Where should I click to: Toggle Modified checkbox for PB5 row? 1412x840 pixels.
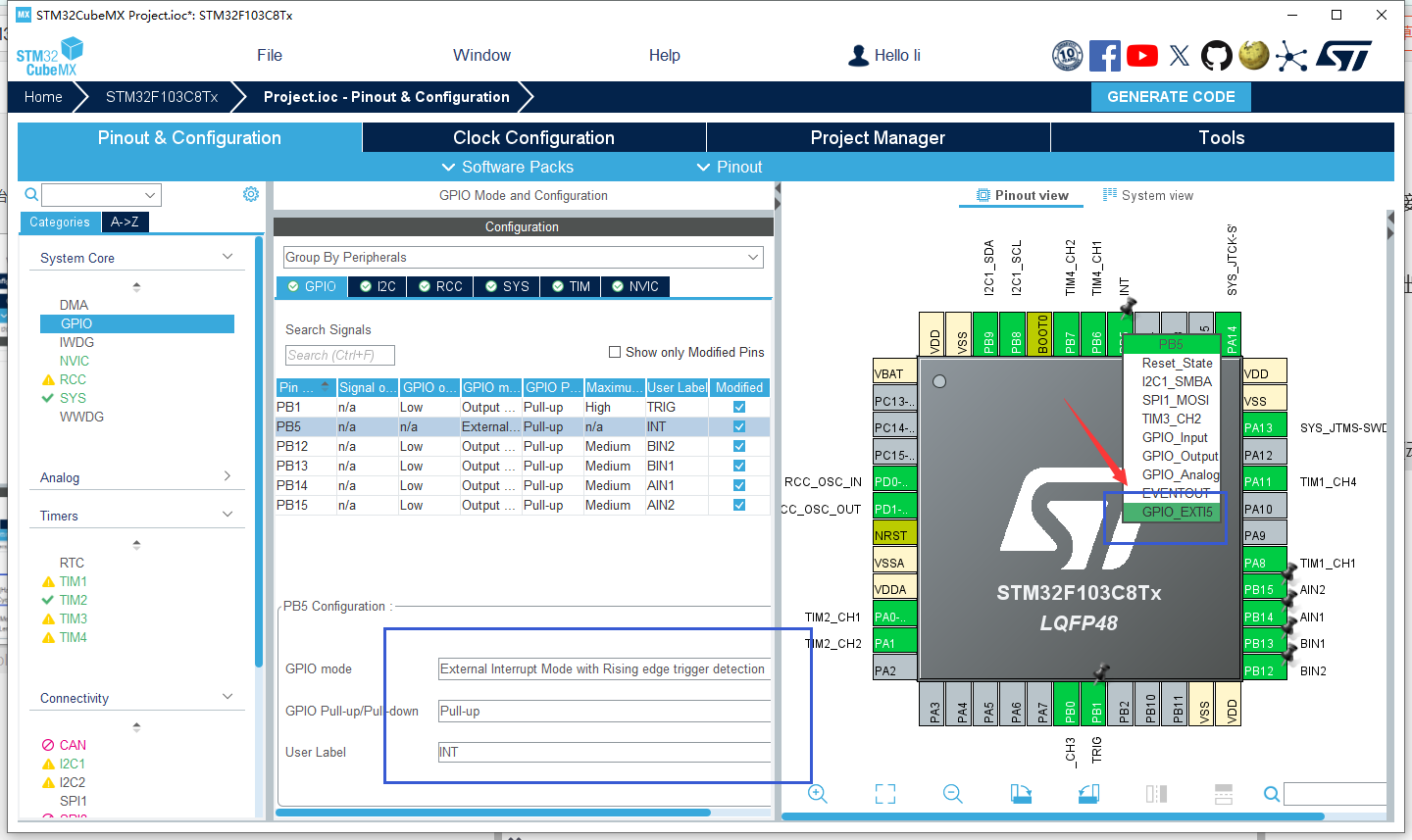click(739, 426)
